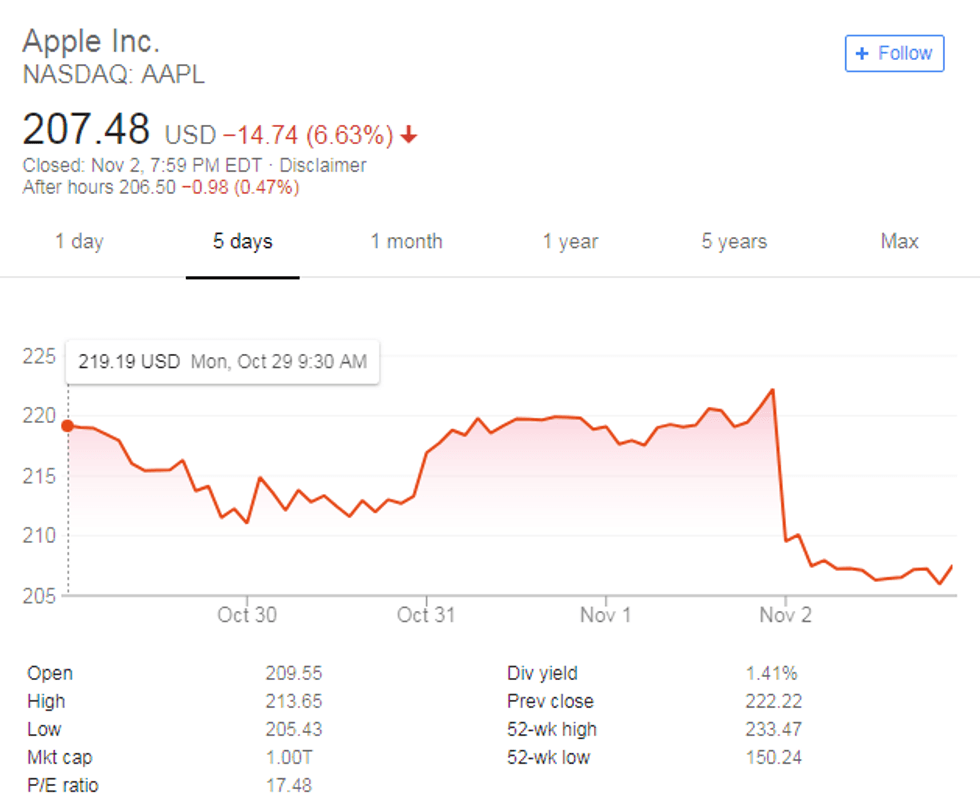Click the chart tooltip showing 219.19 USD

pyautogui.click(x=221, y=362)
